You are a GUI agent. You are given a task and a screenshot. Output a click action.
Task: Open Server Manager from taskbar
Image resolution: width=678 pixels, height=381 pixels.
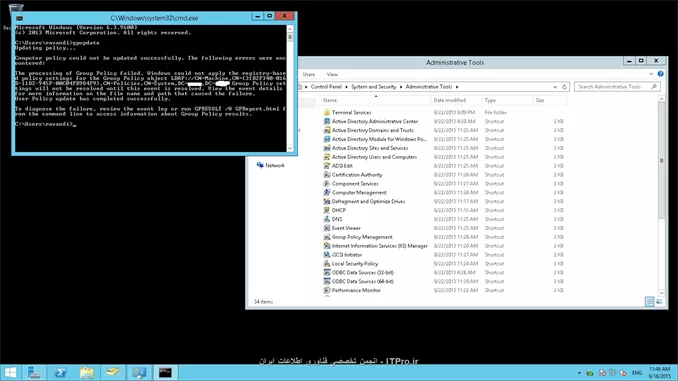[34, 372]
